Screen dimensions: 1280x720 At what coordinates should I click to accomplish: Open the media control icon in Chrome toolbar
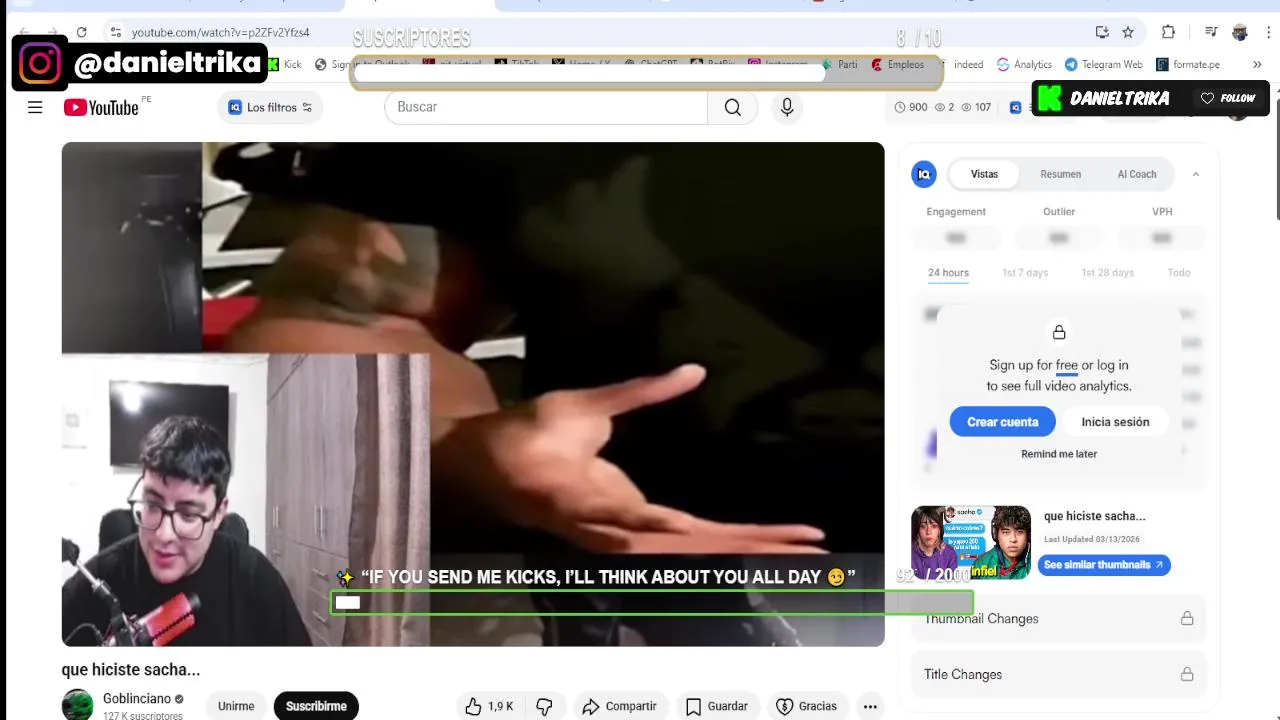coord(1211,32)
